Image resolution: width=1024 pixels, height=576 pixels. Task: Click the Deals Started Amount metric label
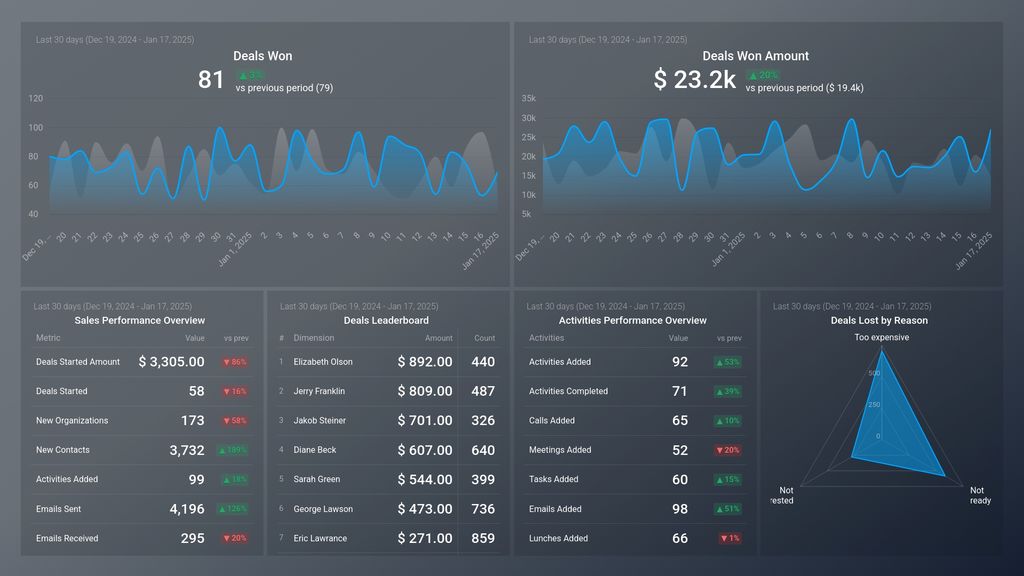[x=78, y=362]
